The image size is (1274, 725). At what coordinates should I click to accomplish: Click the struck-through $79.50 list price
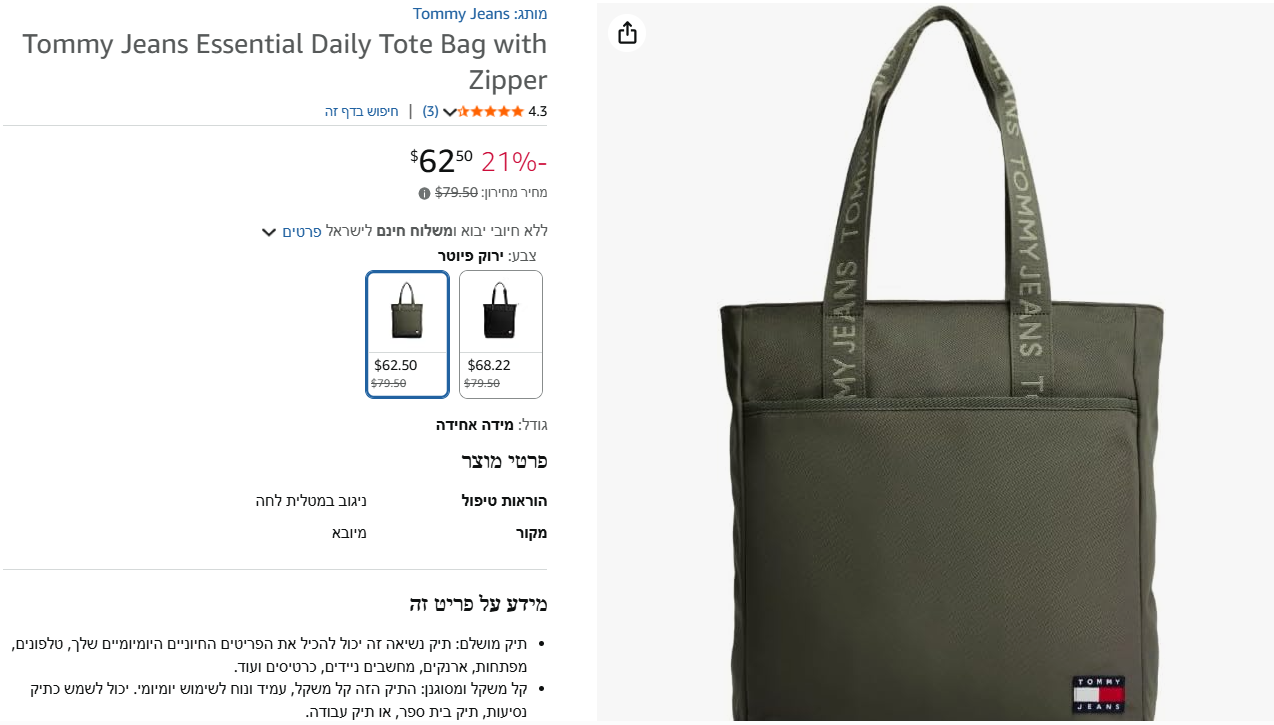[x=456, y=192]
